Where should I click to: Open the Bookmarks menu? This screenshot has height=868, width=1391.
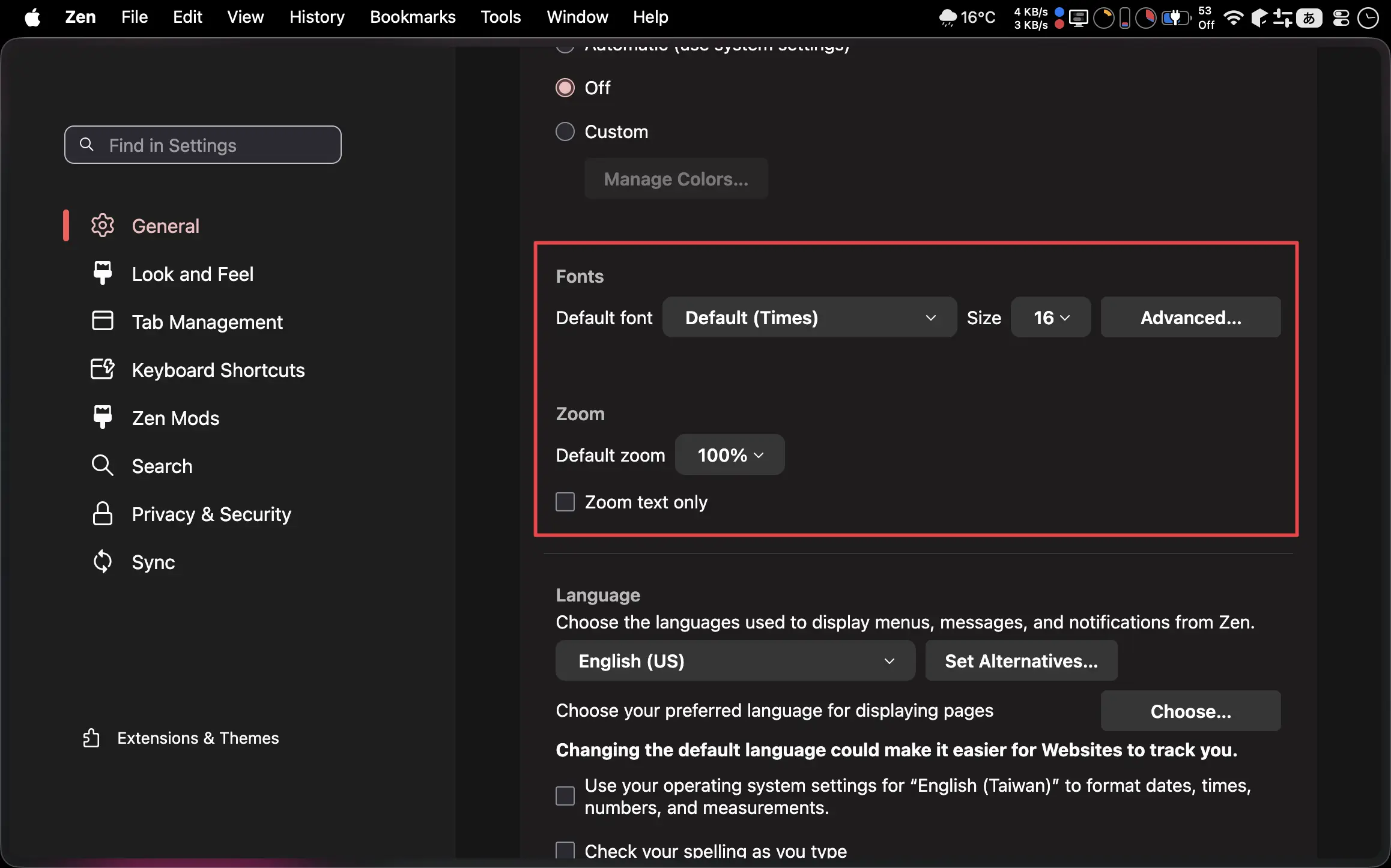pos(412,17)
